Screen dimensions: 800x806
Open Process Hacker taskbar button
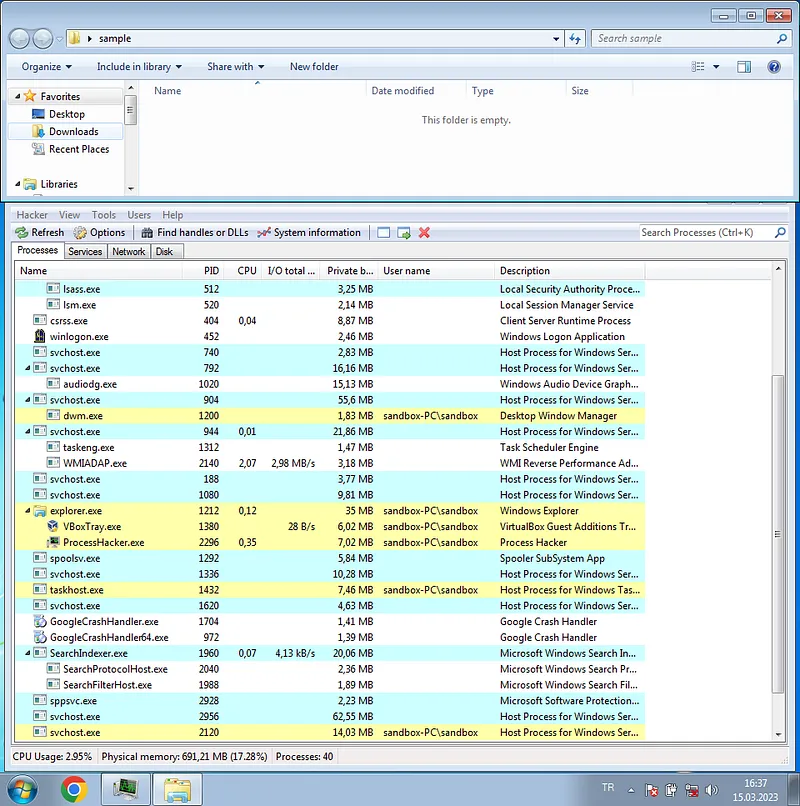125,789
